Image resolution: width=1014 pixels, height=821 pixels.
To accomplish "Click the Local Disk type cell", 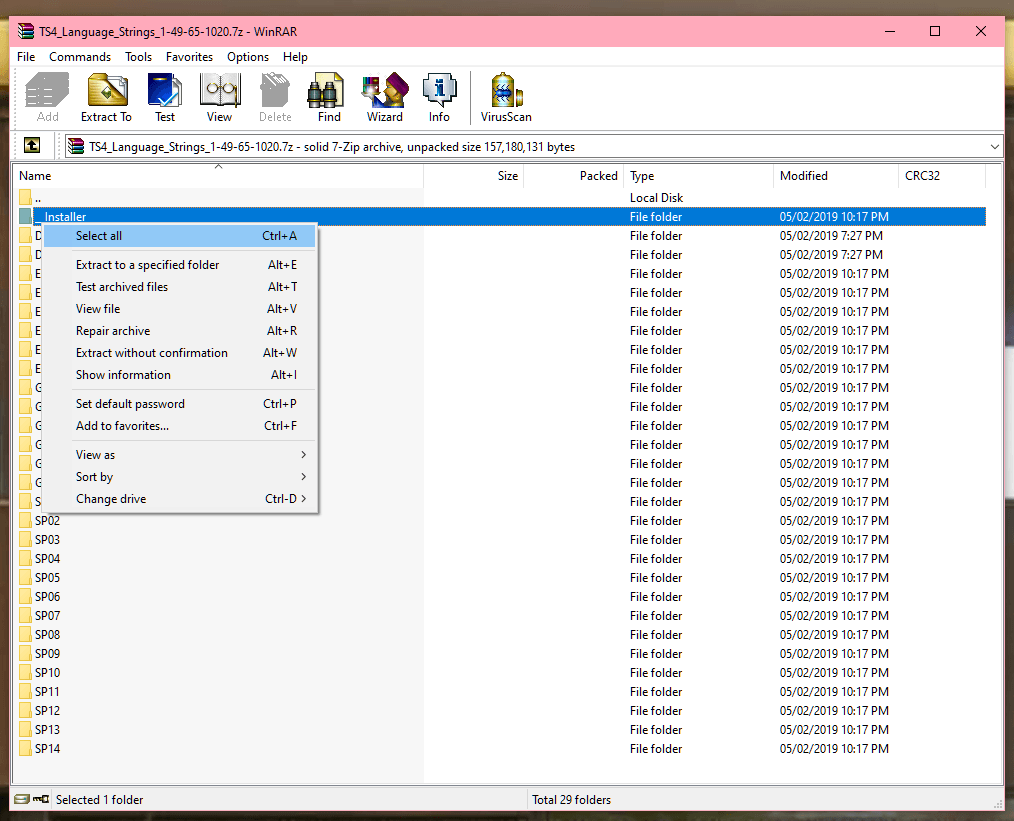I will coord(656,198).
